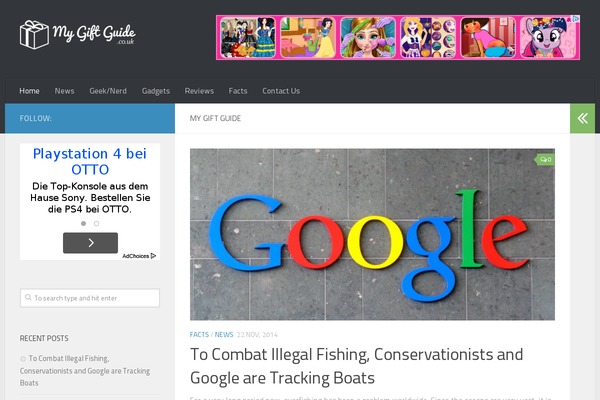Focus the 'To search type and hit enter' field
Screen dimensions: 600x400
tap(90, 298)
